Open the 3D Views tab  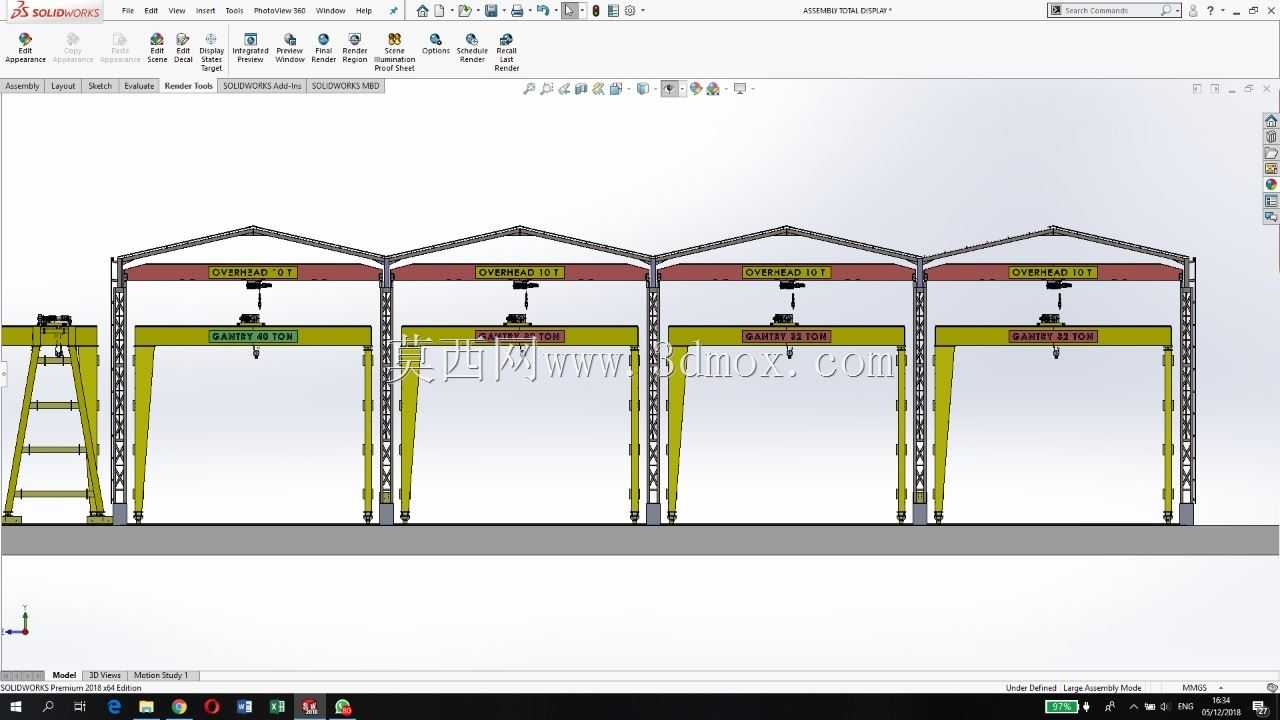[x=104, y=676]
